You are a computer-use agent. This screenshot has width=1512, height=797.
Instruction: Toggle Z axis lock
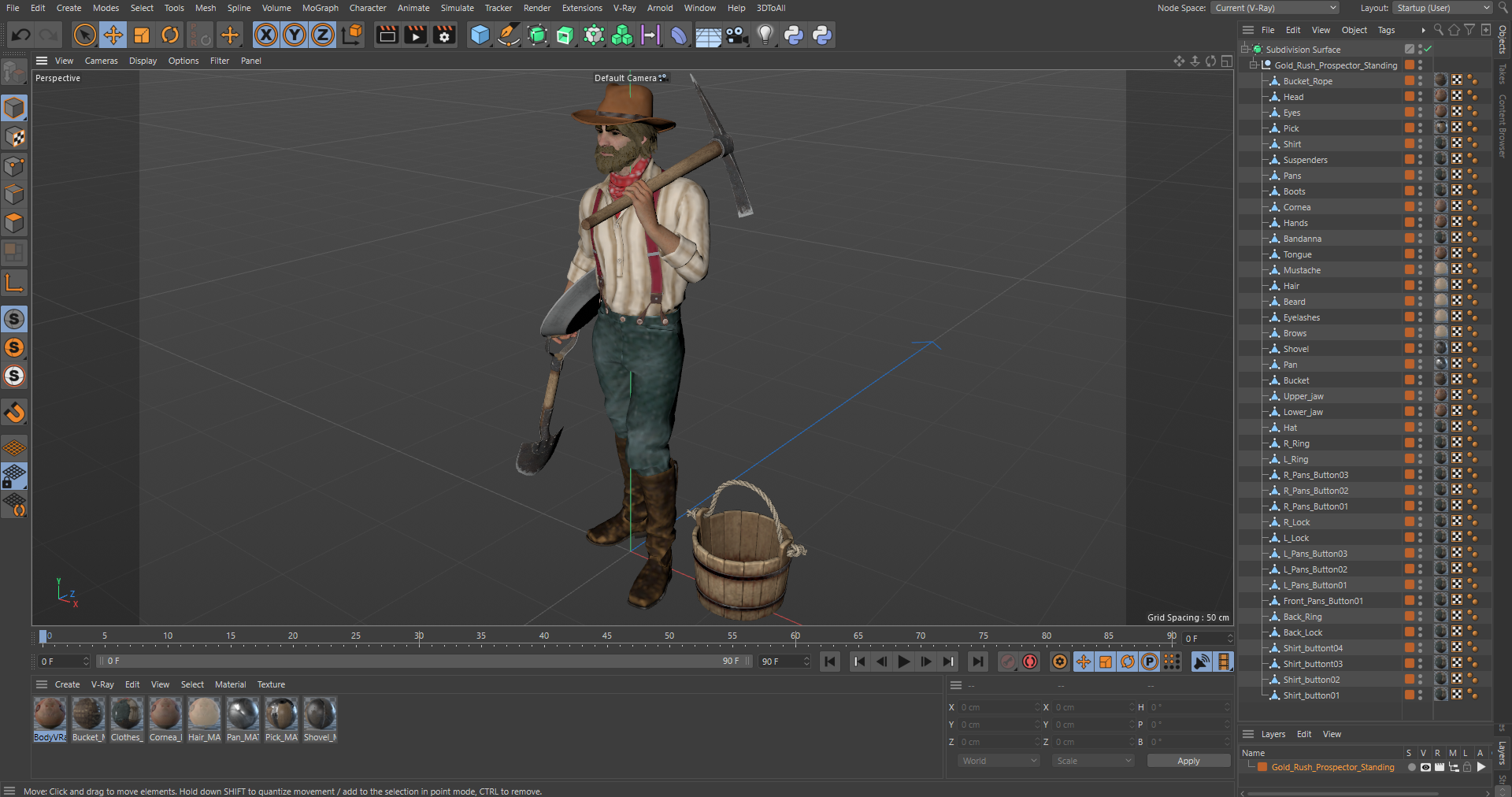(323, 35)
